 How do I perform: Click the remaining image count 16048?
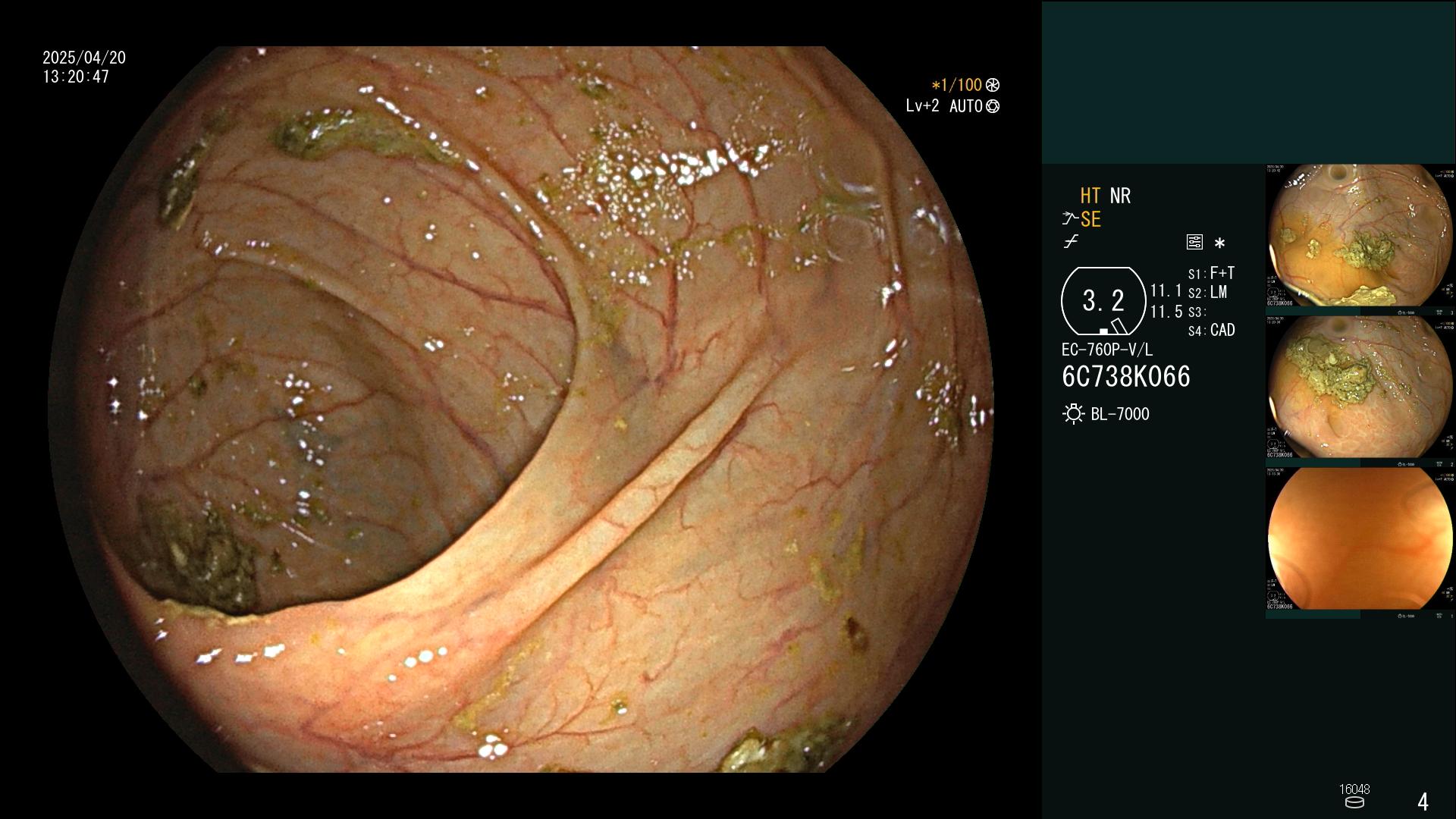[x=1354, y=789]
